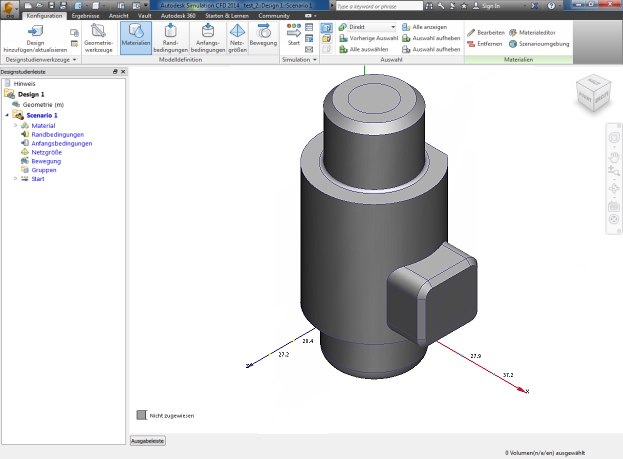Click the zoom navigation tool
The height and width of the screenshot is (459, 623).
click(614, 171)
